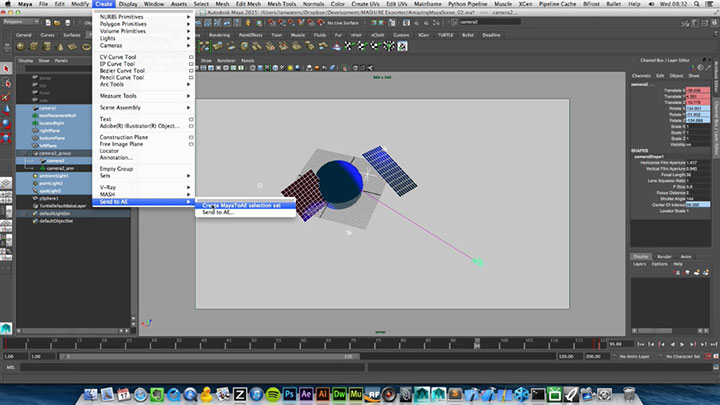
Task: Pick the Lasso select tool
Action: 6,83
